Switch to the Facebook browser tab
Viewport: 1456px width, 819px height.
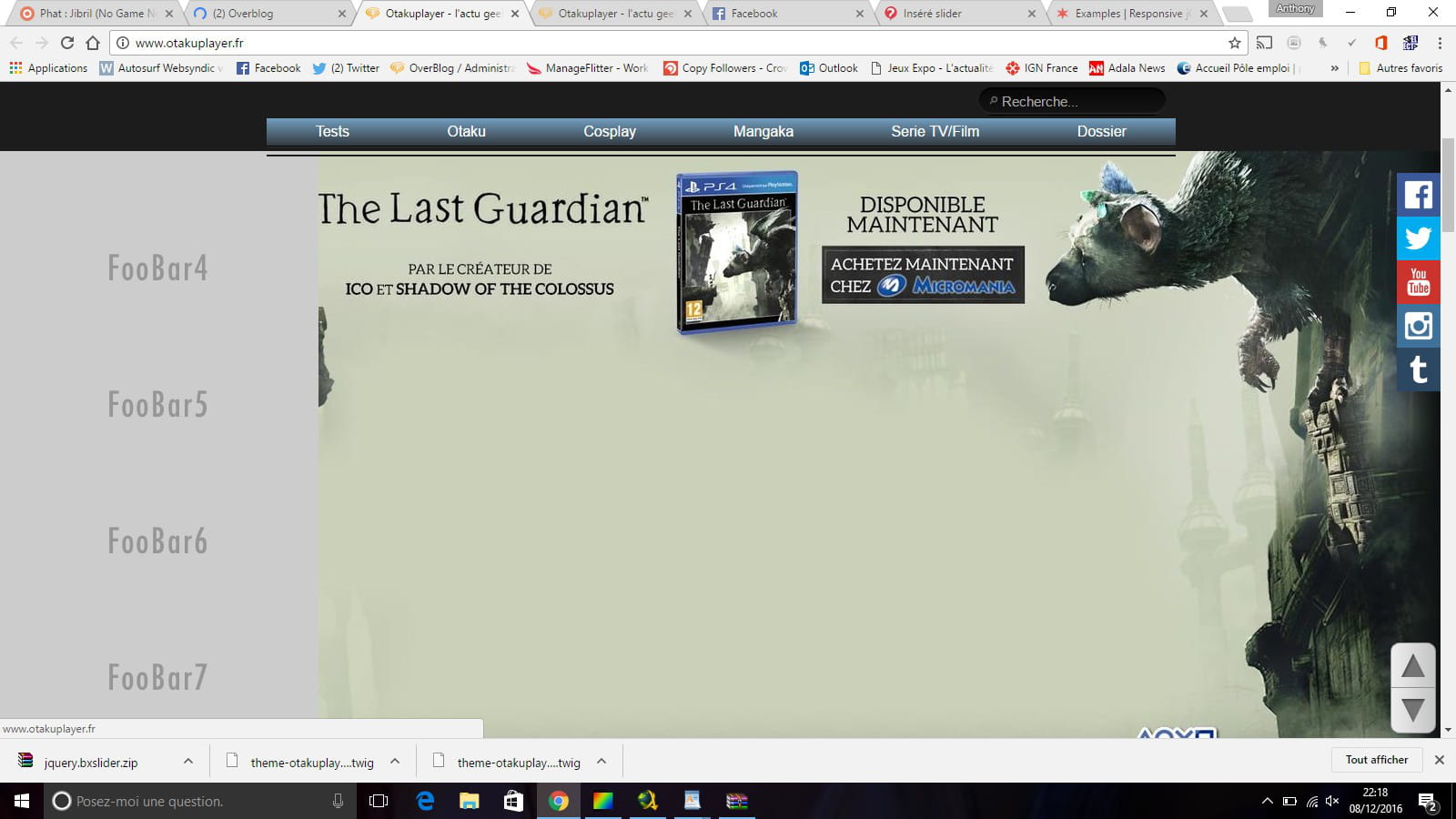786,14
